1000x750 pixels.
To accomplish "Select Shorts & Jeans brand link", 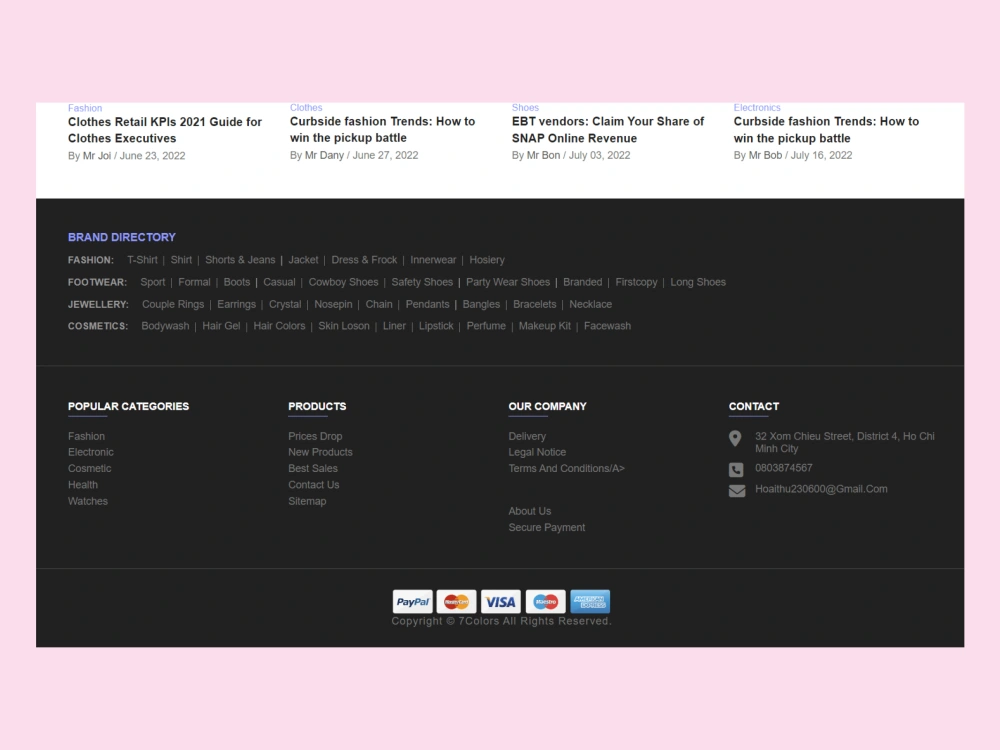I will (x=240, y=260).
